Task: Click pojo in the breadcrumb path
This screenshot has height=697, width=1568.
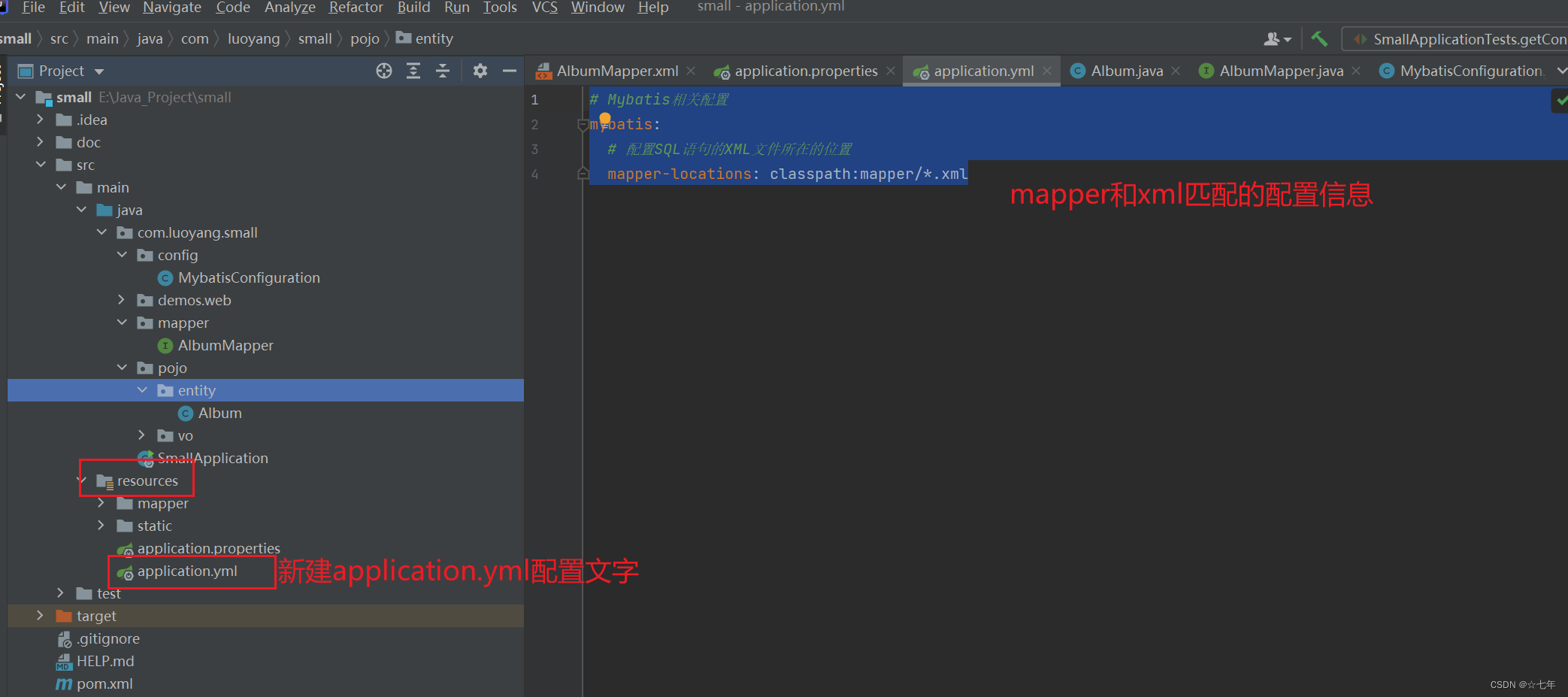Action: 365,39
